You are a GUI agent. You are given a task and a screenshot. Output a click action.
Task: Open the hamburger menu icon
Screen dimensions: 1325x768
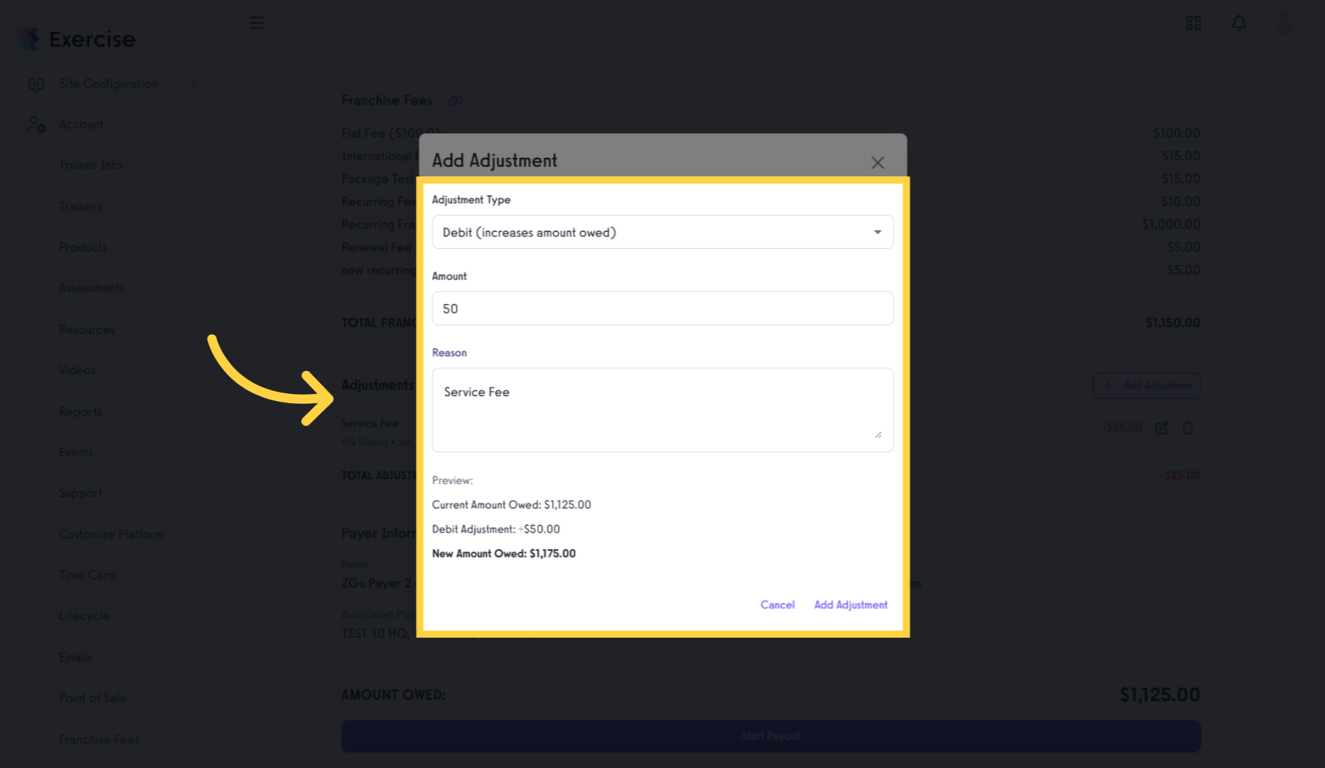tap(257, 22)
